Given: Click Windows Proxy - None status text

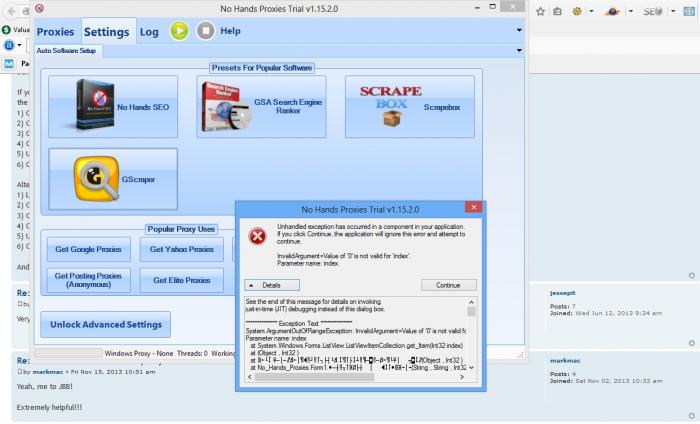Looking at the screenshot, I should [x=139, y=353].
